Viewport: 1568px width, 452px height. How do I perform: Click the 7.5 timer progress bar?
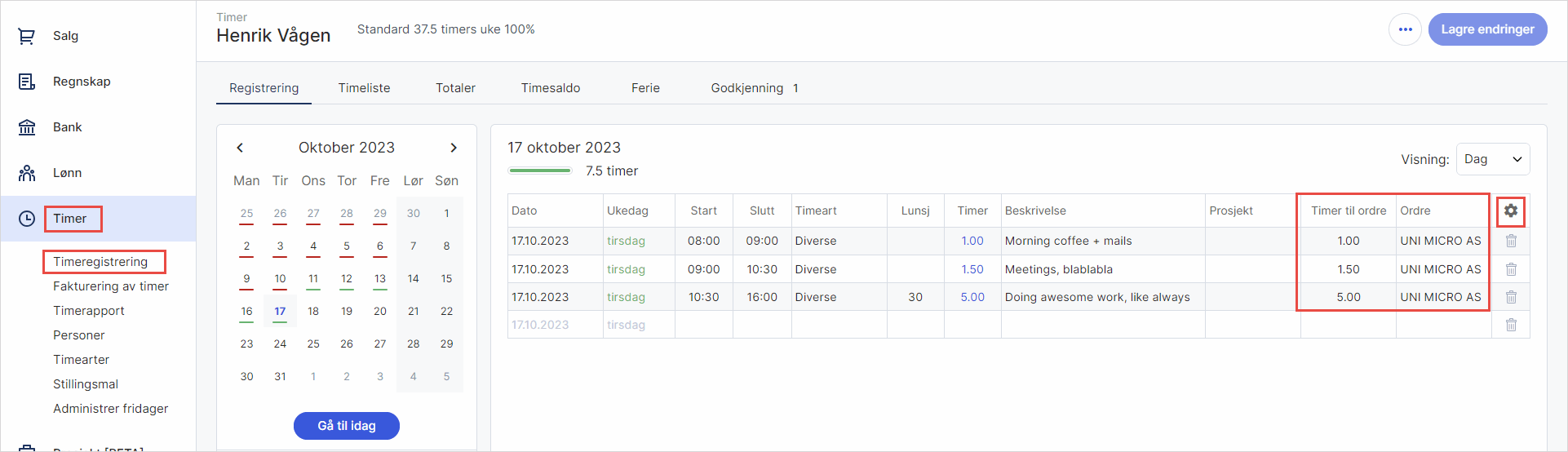pyautogui.click(x=540, y=171)
